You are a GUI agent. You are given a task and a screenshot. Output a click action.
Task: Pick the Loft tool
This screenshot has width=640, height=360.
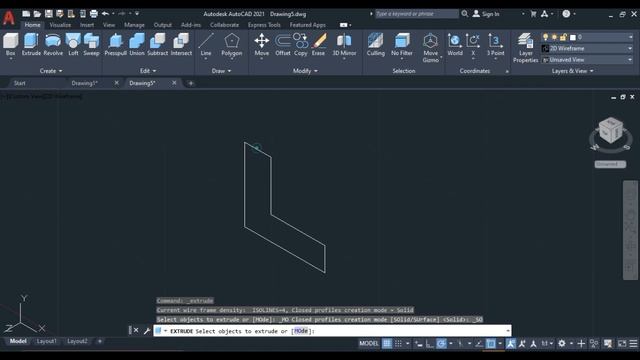tap(73, 44)
